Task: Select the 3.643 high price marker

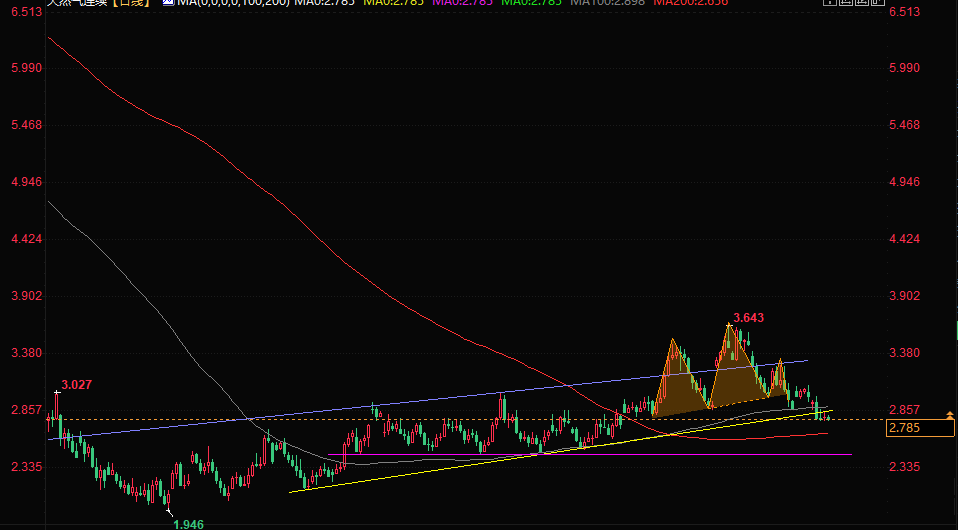Action: point(748,318)
